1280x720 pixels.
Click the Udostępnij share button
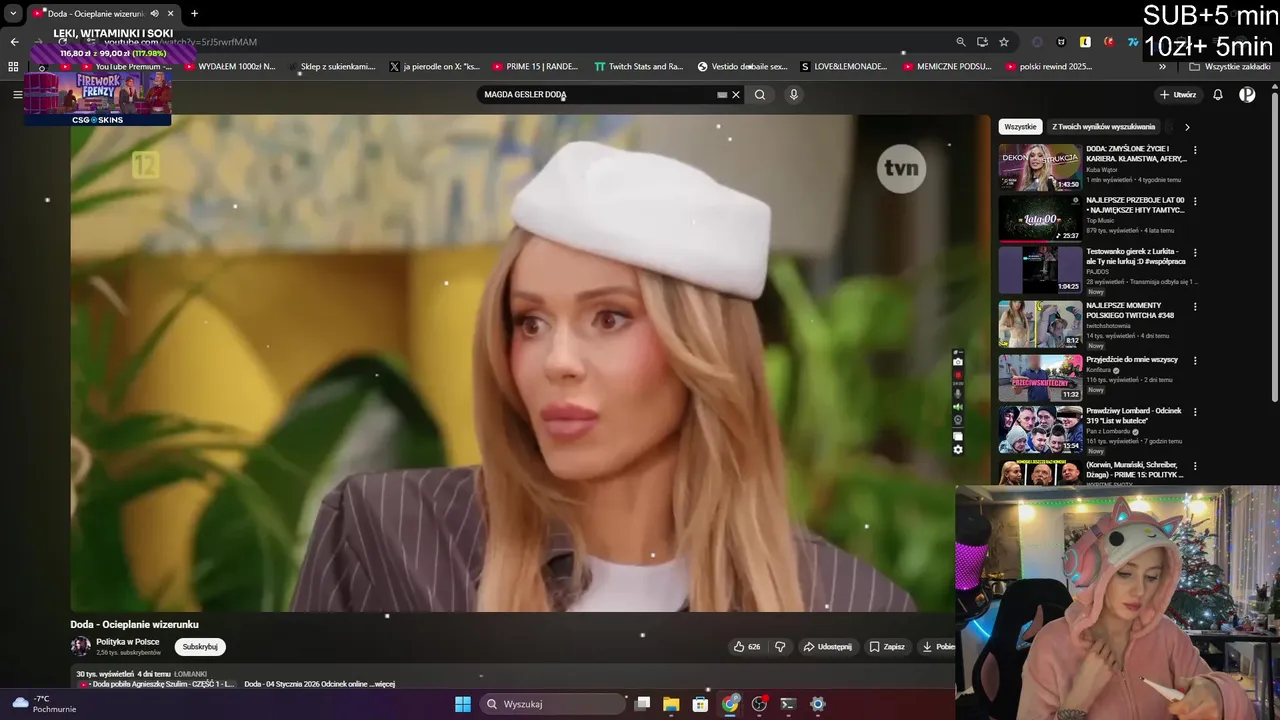point(827,647)
